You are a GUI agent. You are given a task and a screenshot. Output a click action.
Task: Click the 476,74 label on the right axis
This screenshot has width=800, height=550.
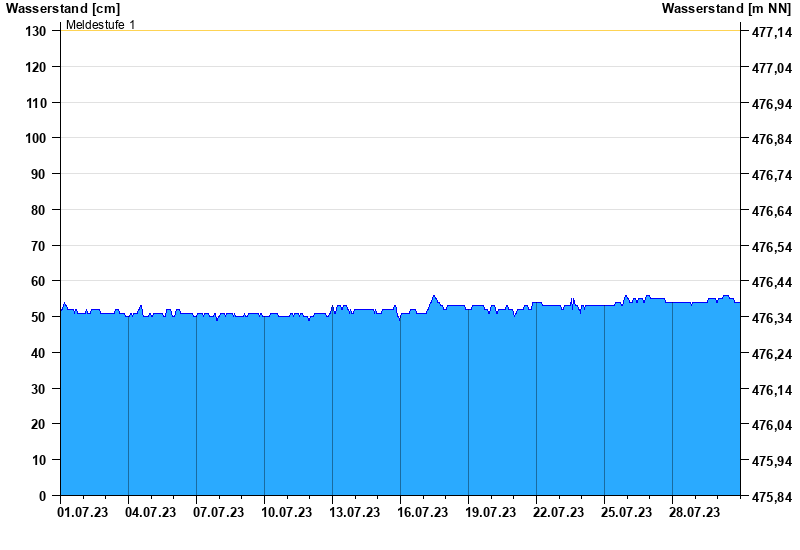click(769, 175)
